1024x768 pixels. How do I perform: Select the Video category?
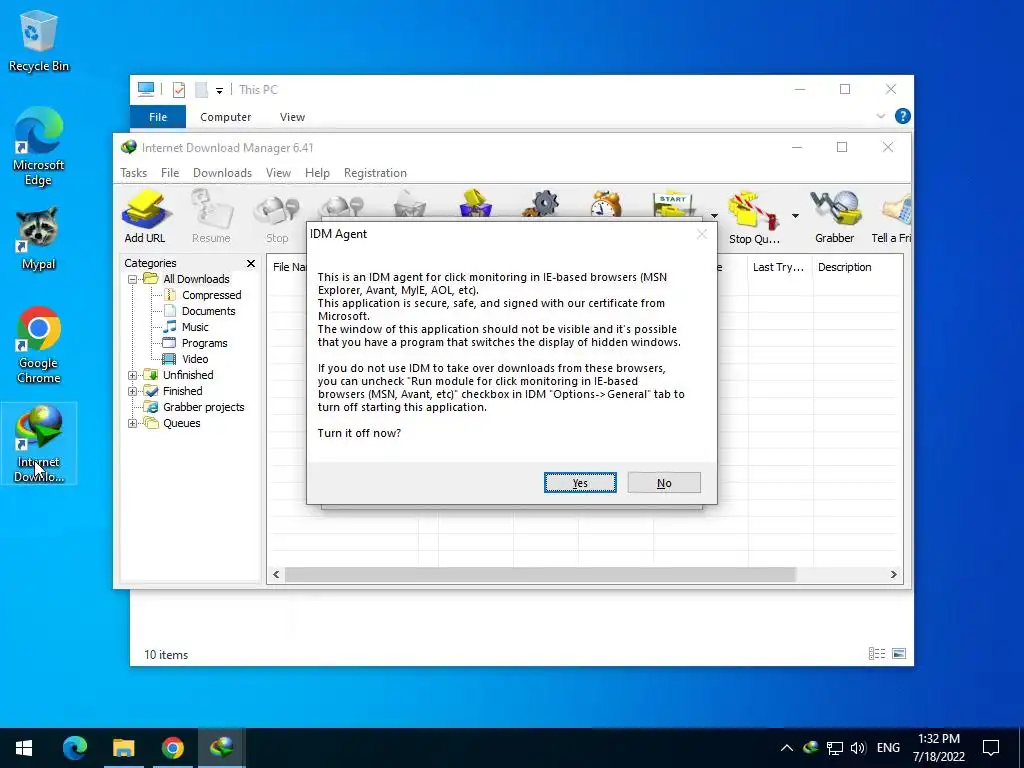195,359
